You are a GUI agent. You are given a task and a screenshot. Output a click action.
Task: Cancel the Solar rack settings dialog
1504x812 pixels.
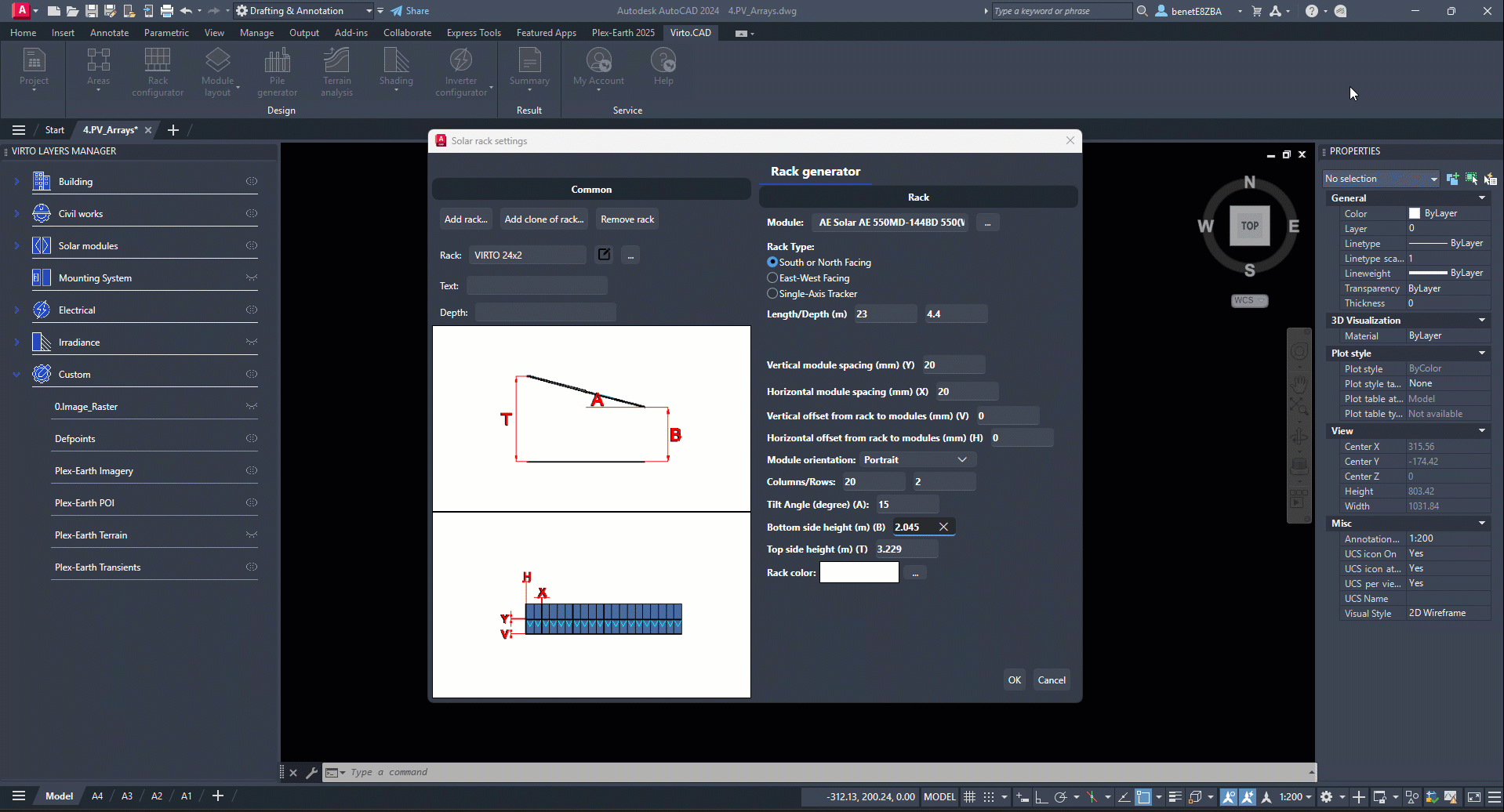1052,680
